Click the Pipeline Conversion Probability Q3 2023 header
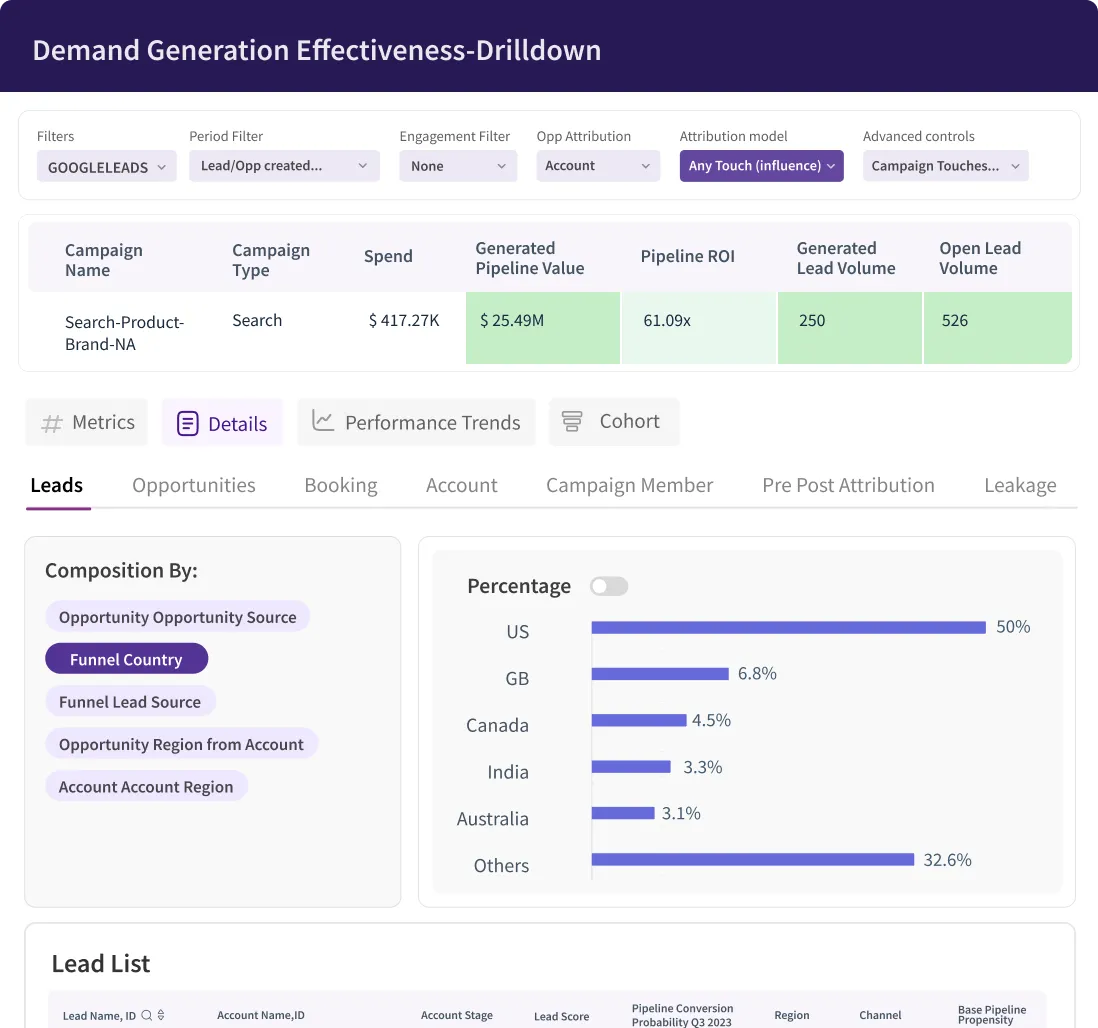The width and height of the screenshot is (1098, 1028). point(682,1015)
